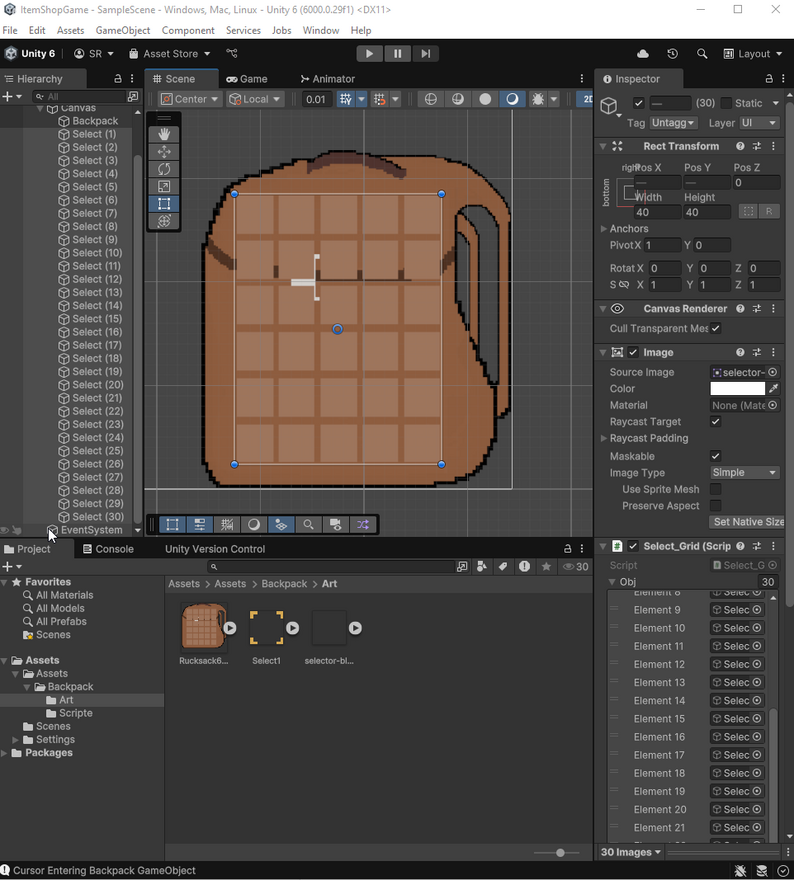The height and width of the screenshot is (880, 794).
Task: Open the package manager branch icon
Action: point(232,54)
